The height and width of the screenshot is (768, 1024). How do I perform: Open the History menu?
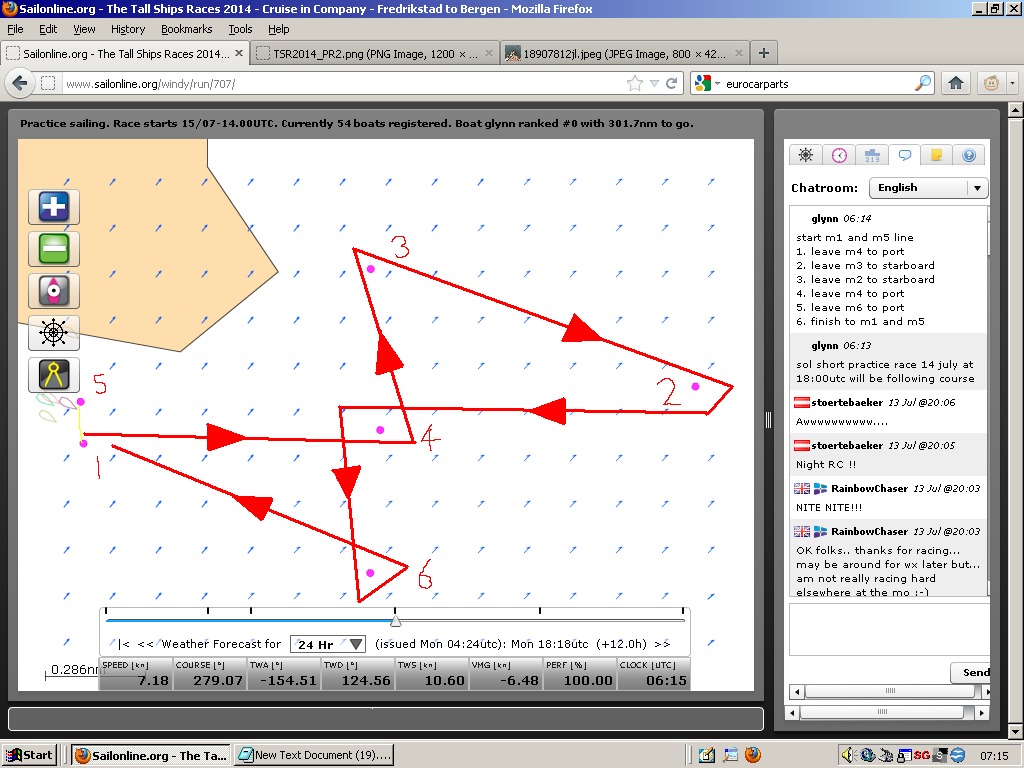coord(128,29)
